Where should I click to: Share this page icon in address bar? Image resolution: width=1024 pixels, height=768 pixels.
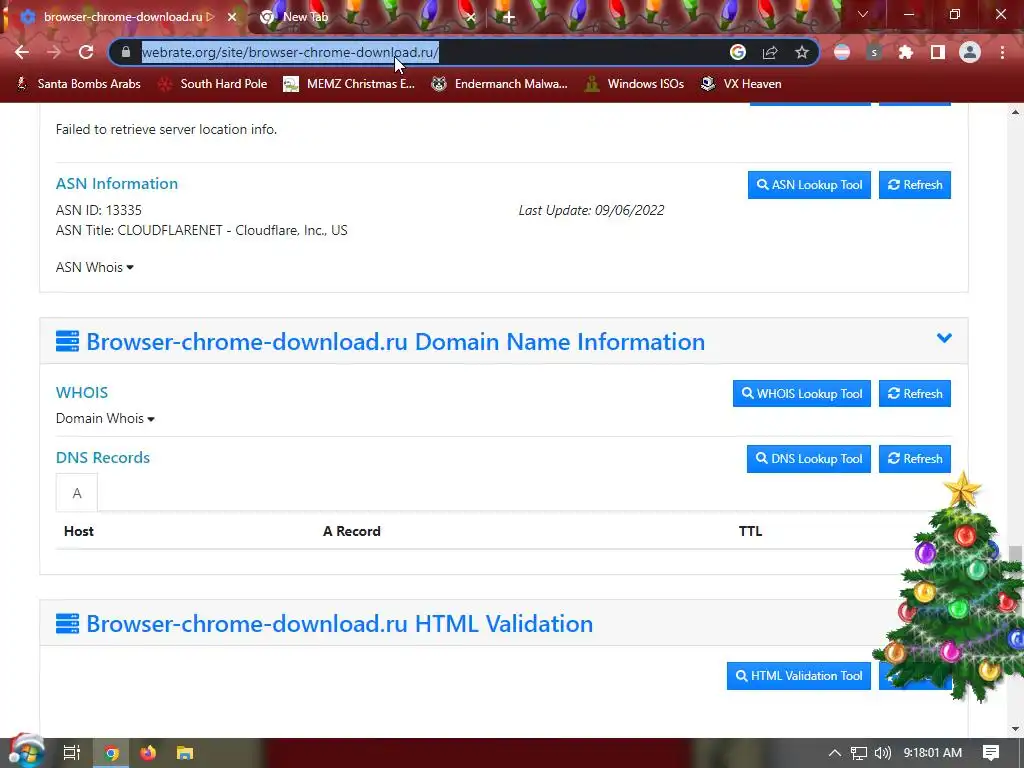tap(770, 52)
